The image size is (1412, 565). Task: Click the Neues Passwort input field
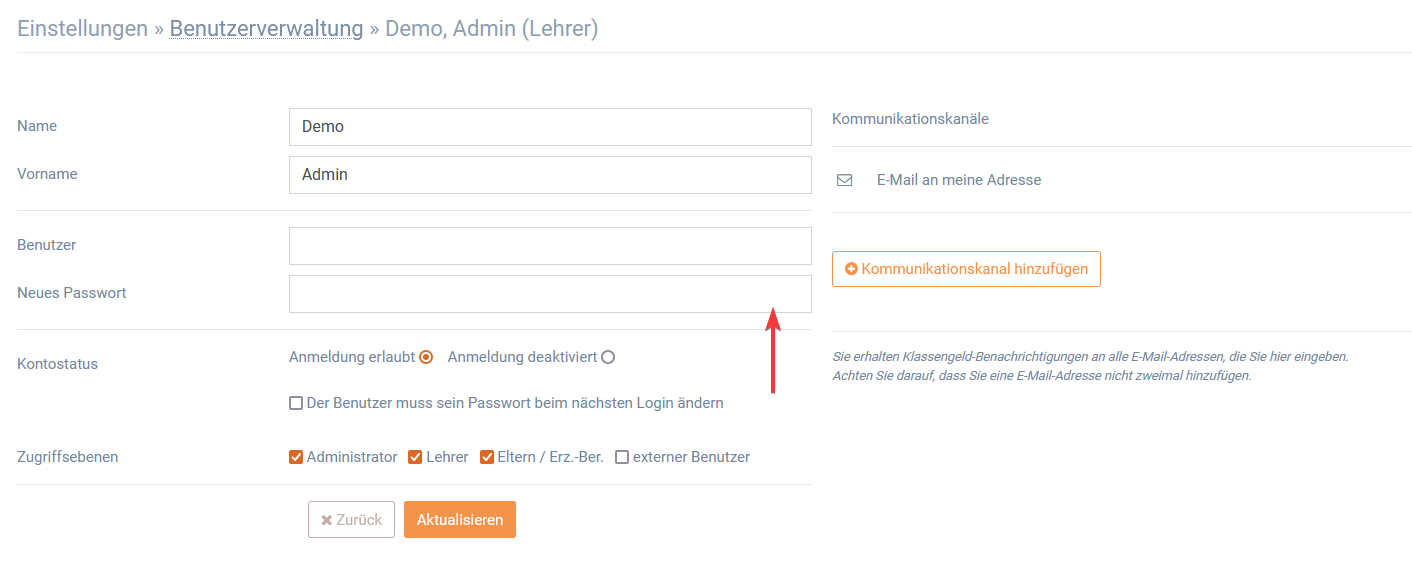[550, 294]
